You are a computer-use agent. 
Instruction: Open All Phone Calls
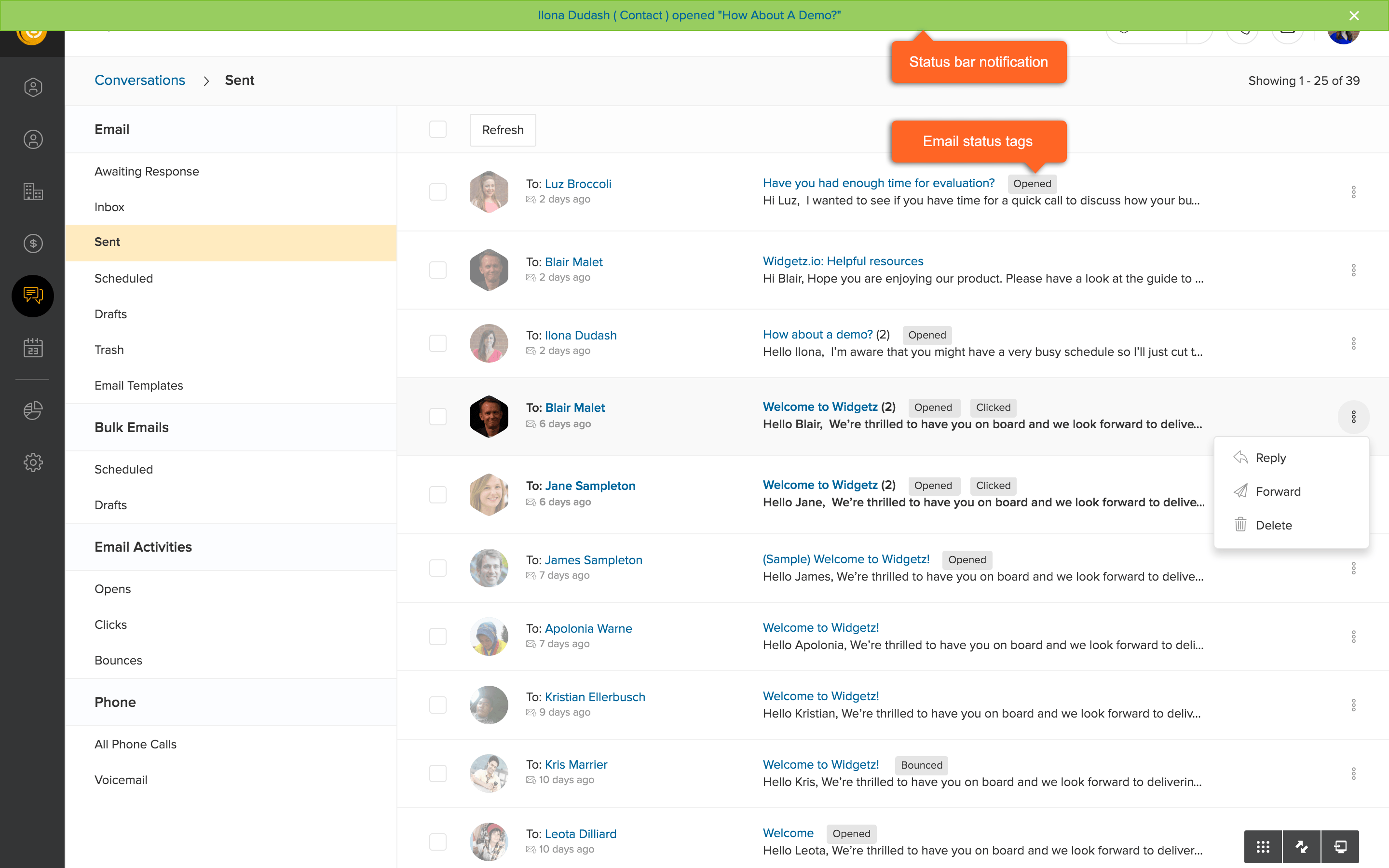(x=136, y=744)
